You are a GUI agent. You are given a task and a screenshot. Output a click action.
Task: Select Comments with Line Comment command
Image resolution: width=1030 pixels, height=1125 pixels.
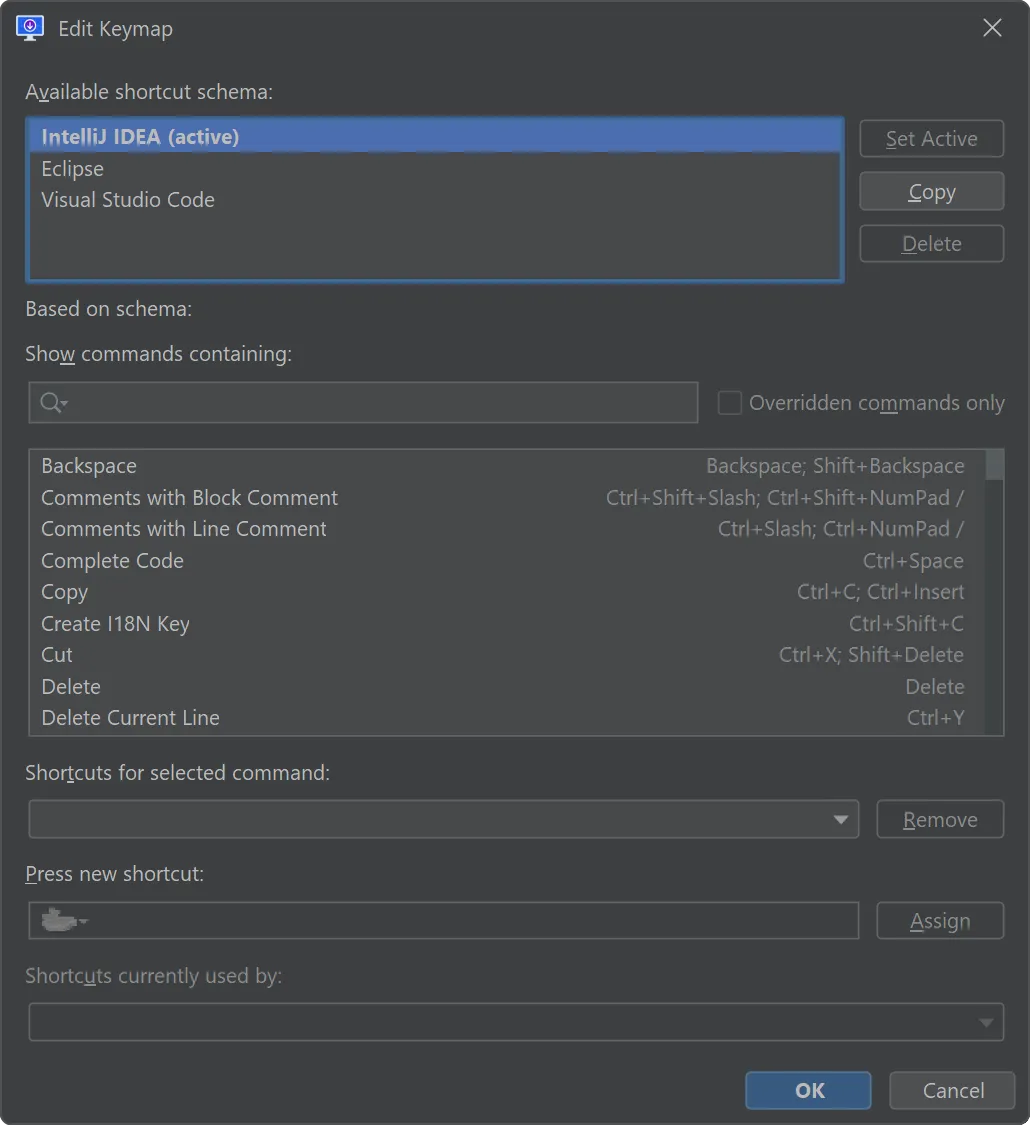click(x=507, y=529)
